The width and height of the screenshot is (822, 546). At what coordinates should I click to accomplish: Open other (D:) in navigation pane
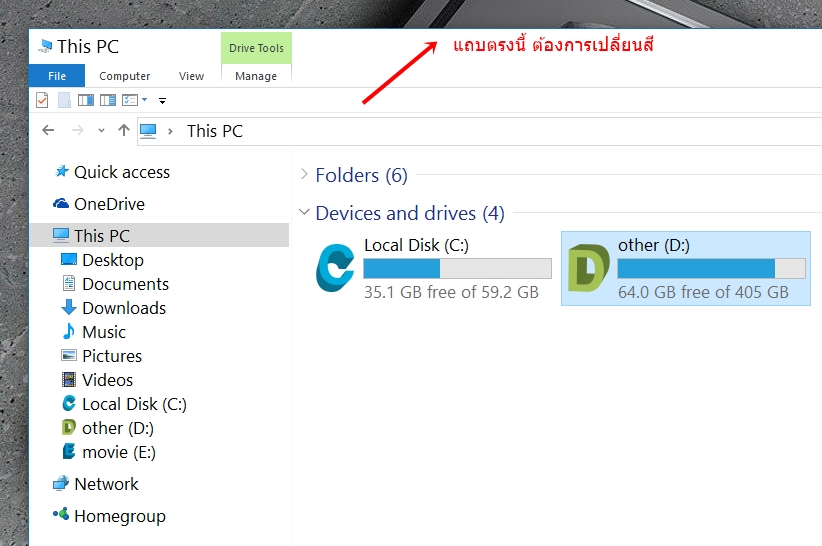point(117,428)
